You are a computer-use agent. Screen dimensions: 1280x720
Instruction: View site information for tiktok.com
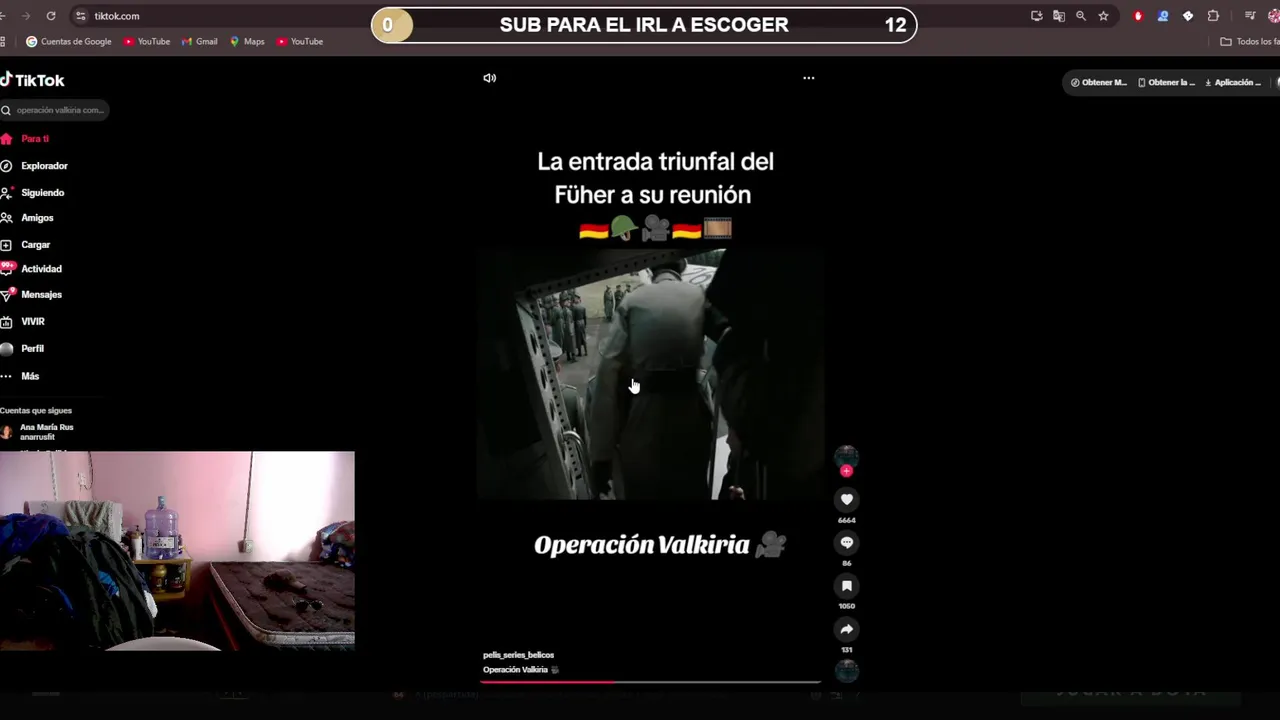[80, 16]
